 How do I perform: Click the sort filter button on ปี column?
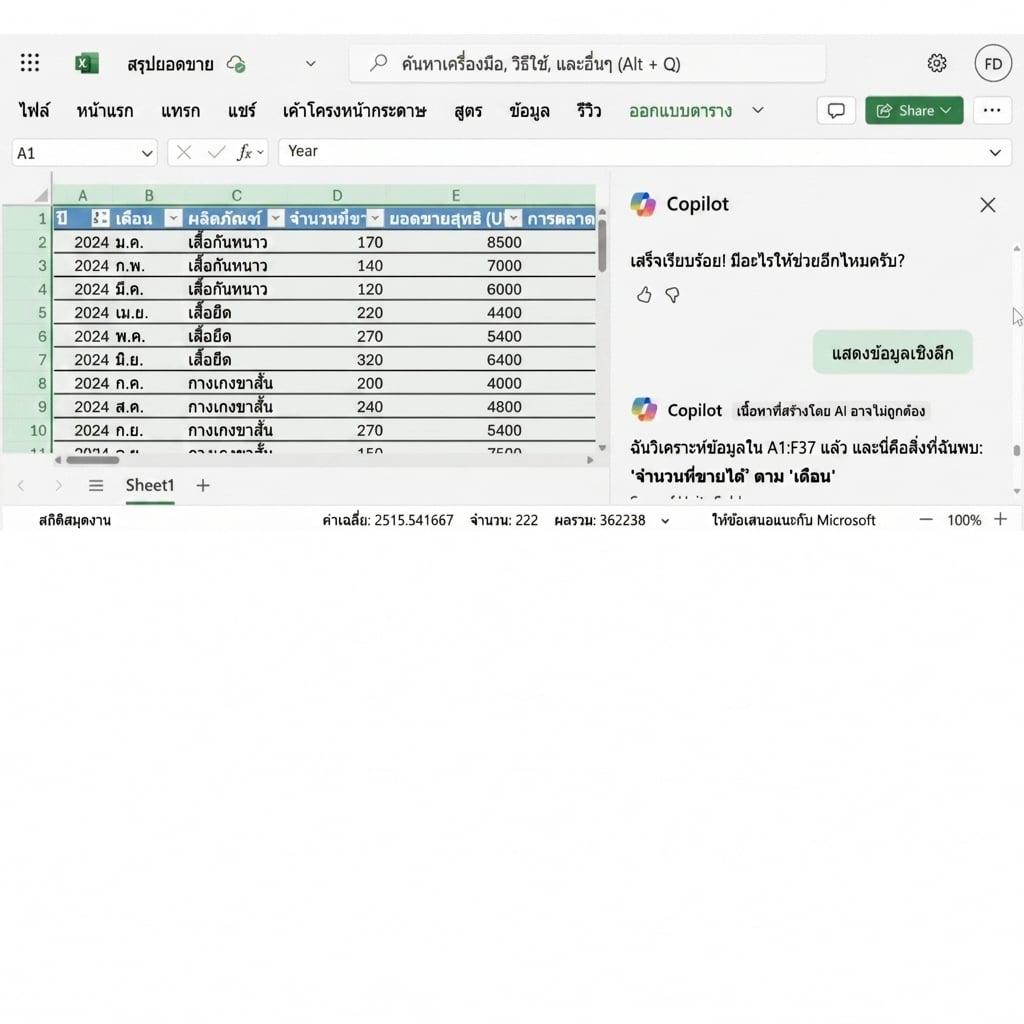point(100,218)
